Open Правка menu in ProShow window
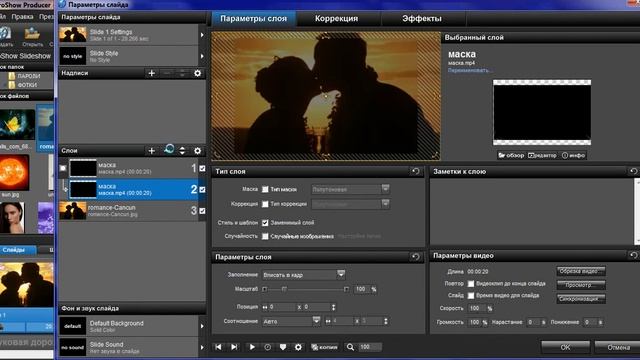 (x=22, y=17)
